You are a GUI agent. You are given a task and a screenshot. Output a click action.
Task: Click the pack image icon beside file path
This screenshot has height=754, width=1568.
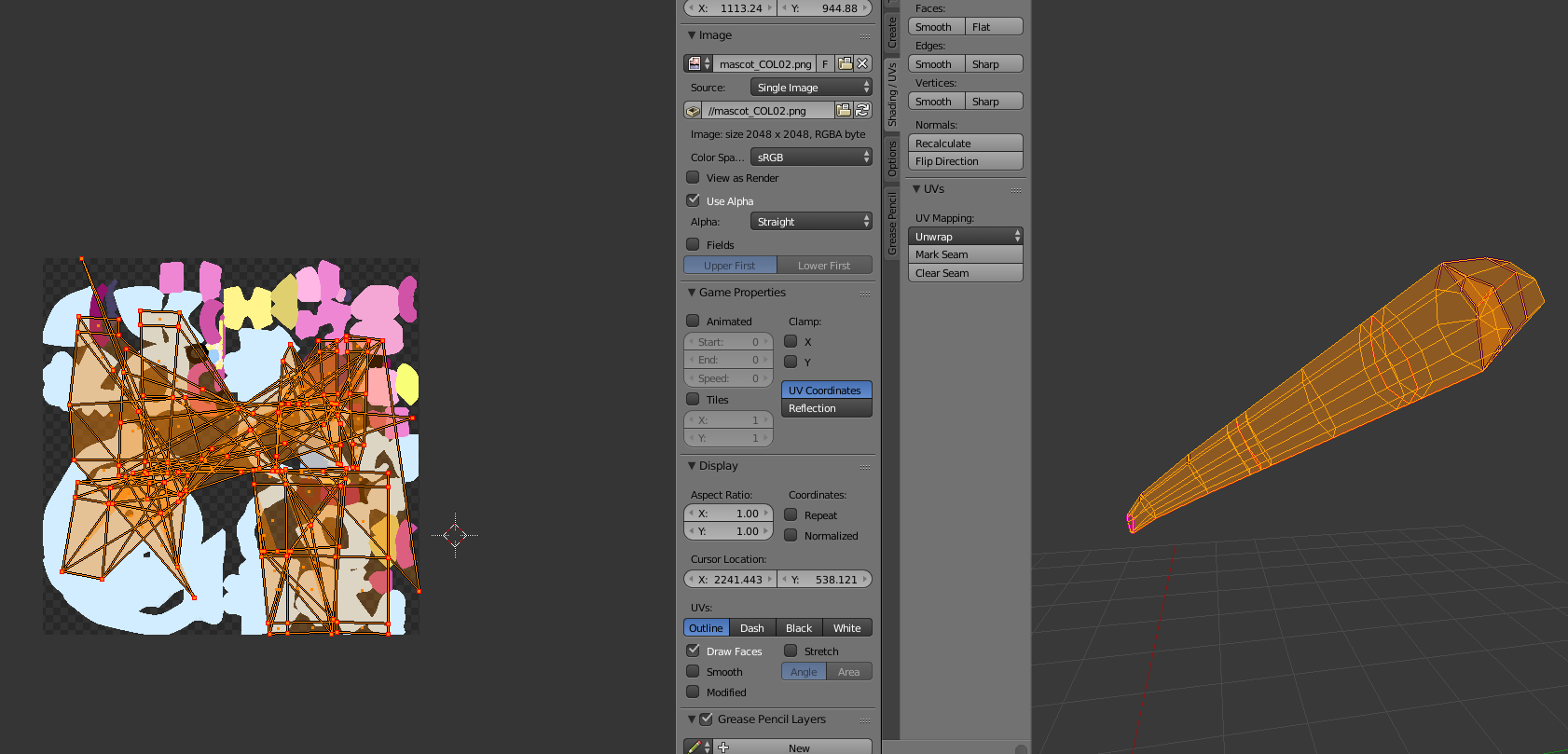click(x=693, y=110)
